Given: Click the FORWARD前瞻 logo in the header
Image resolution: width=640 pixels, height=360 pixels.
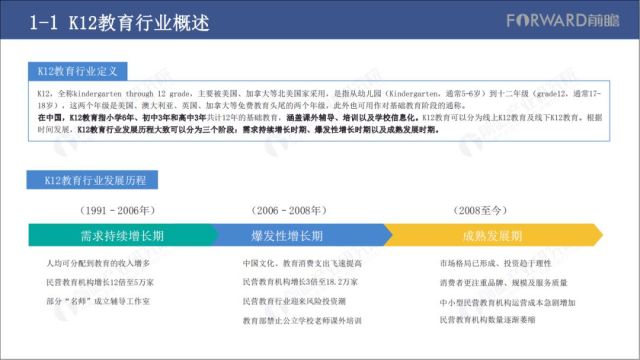Looking at the screenshot, I should pos(563,20).
